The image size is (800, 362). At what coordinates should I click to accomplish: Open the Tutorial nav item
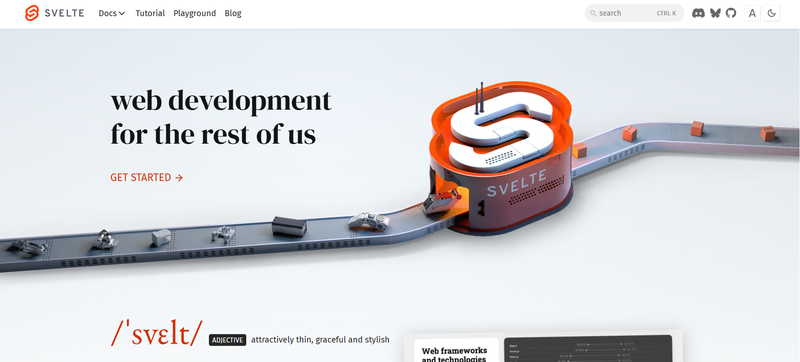coord(150,13)
